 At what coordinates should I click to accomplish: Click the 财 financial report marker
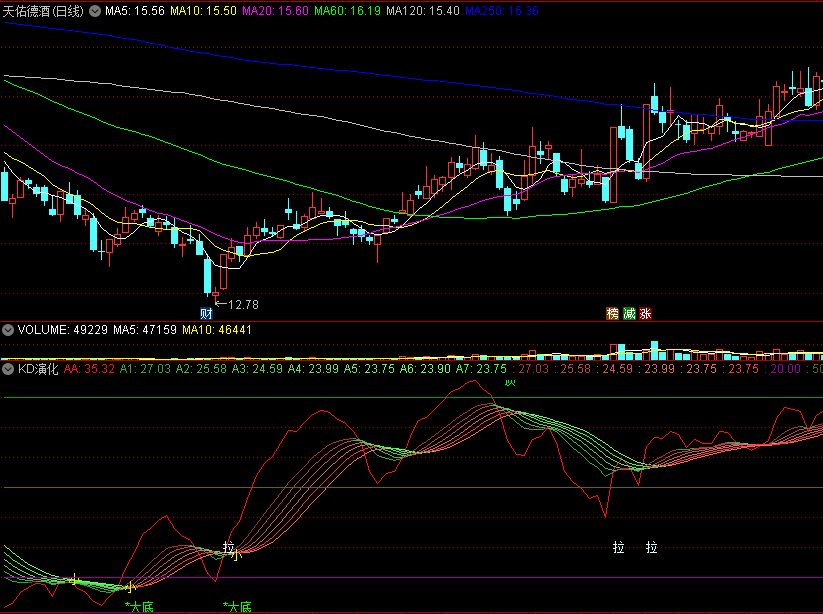click(x=206, y=314)
